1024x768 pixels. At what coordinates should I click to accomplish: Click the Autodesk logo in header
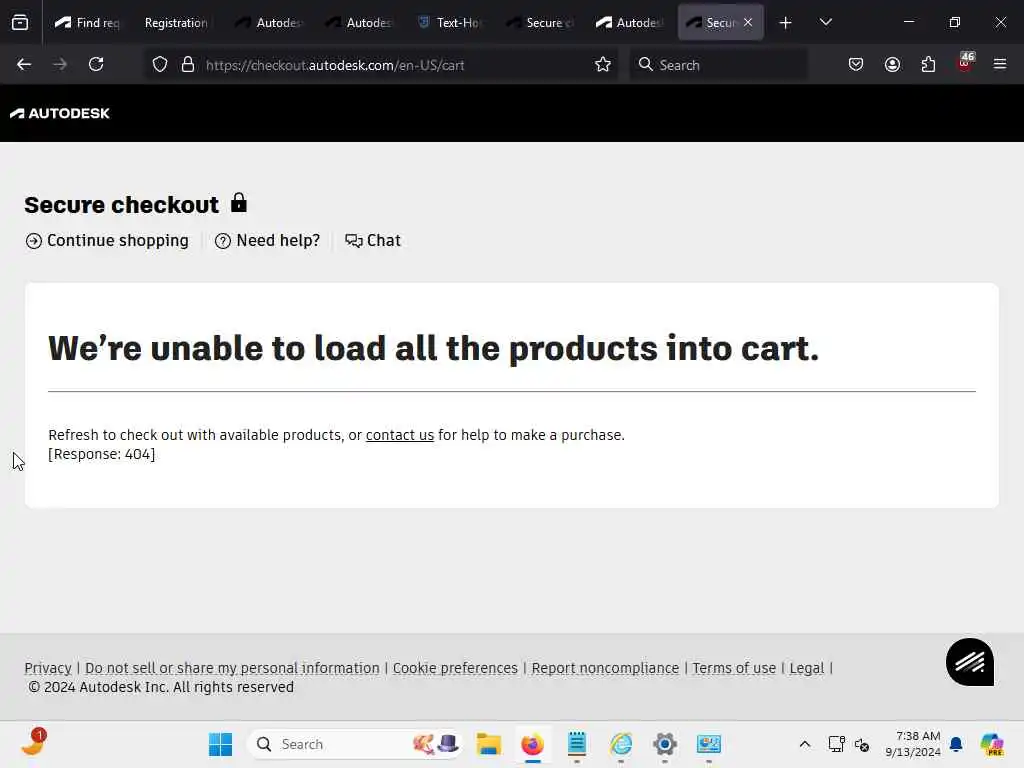pos(60,113)
